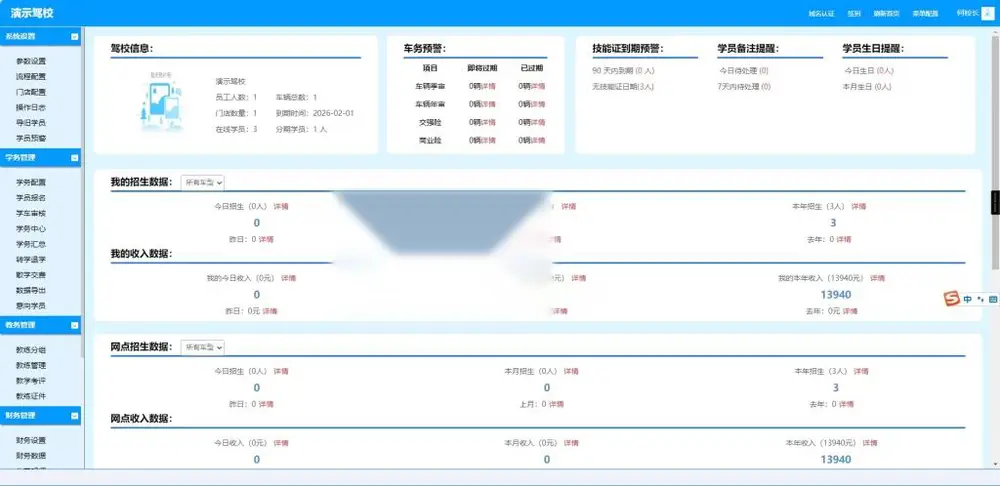1000x486 pixels.
Task: Toggle the 中 Chinese mode IME indicator
Action: coord(967,298)
